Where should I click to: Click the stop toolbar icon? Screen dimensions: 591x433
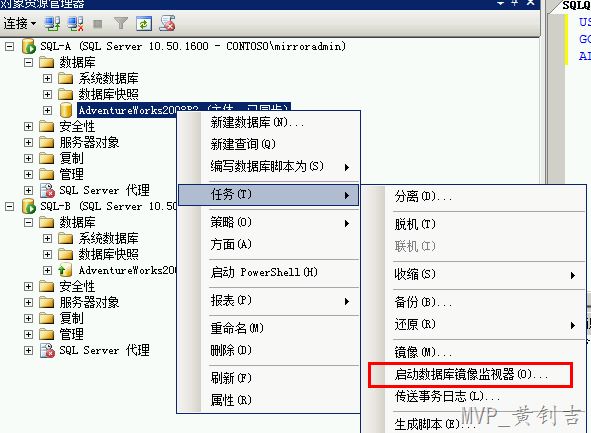[x=98, y=24]
